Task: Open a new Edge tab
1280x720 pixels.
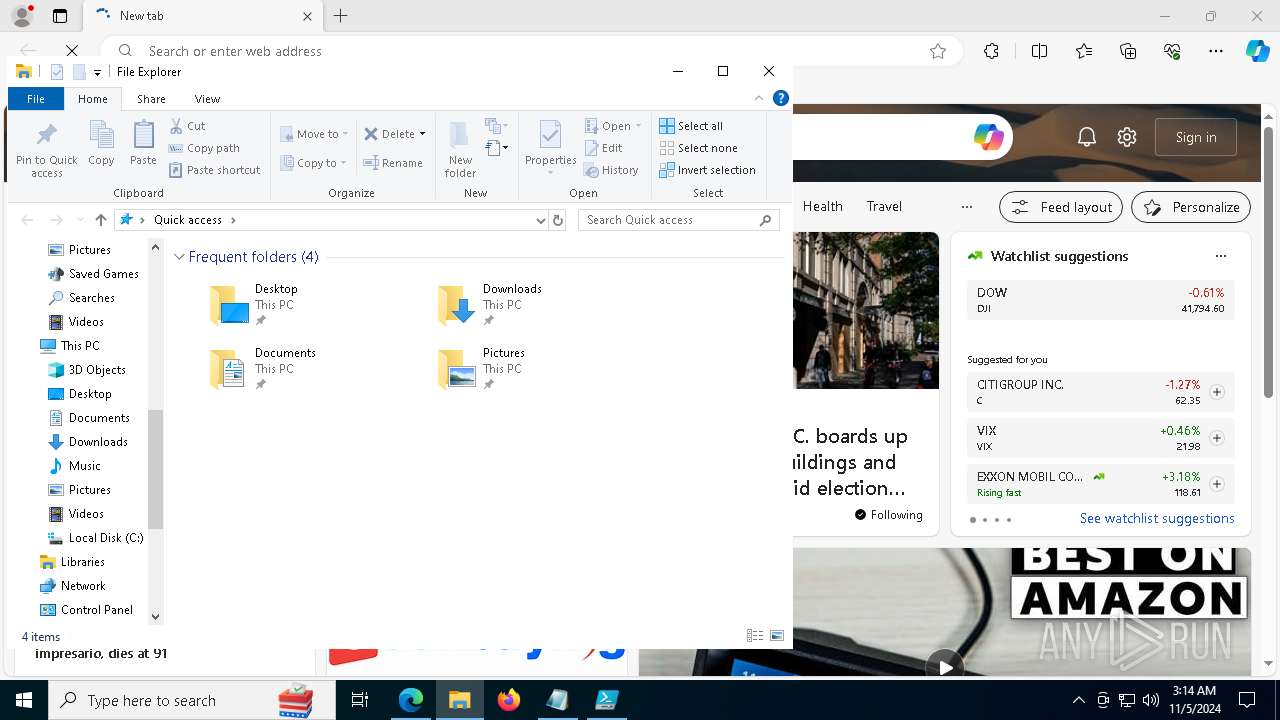Action: pos(340,16)
